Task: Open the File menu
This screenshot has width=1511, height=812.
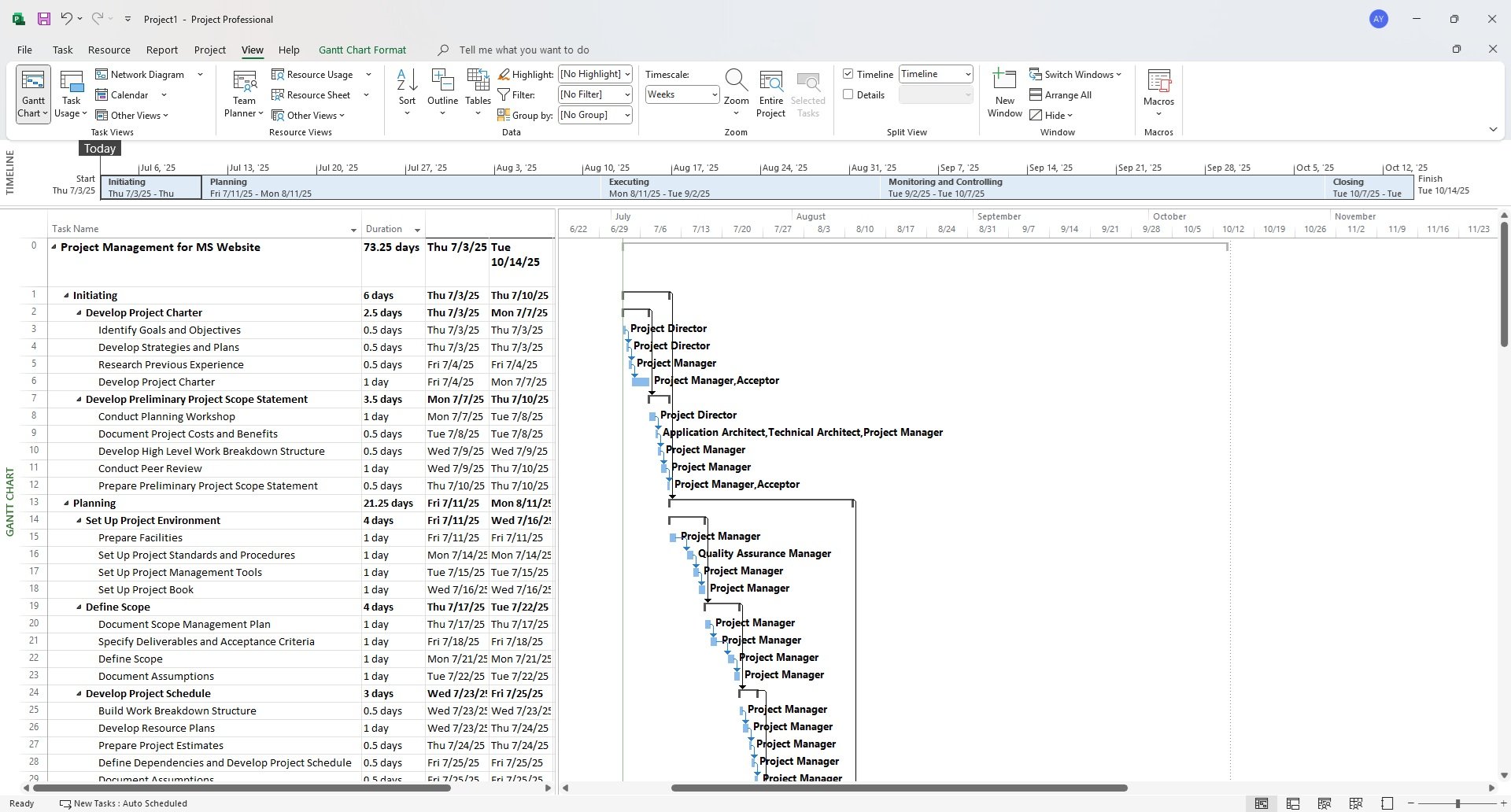Action: click(24, 50)
